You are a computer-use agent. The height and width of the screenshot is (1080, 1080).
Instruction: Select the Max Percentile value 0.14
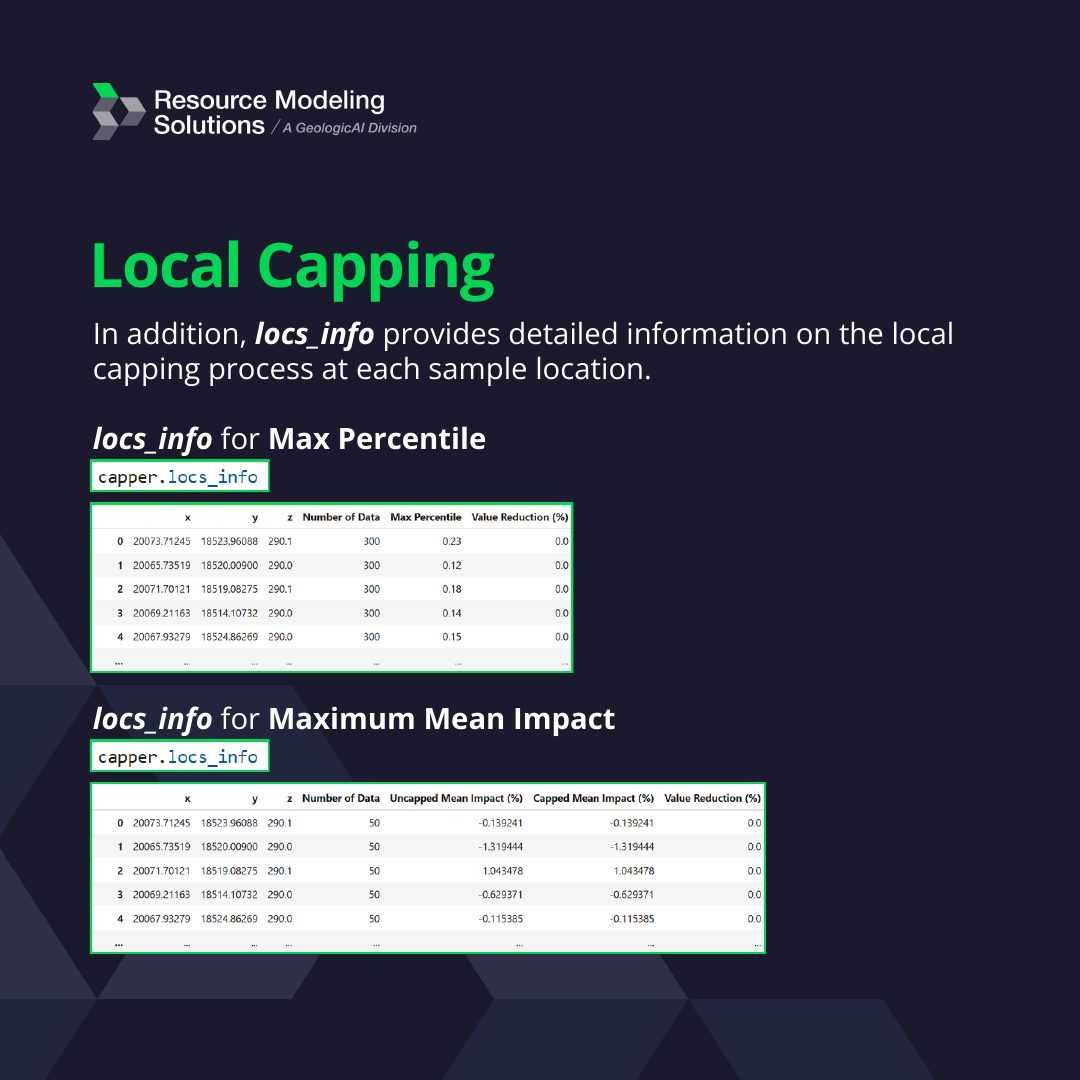(452, 613)
